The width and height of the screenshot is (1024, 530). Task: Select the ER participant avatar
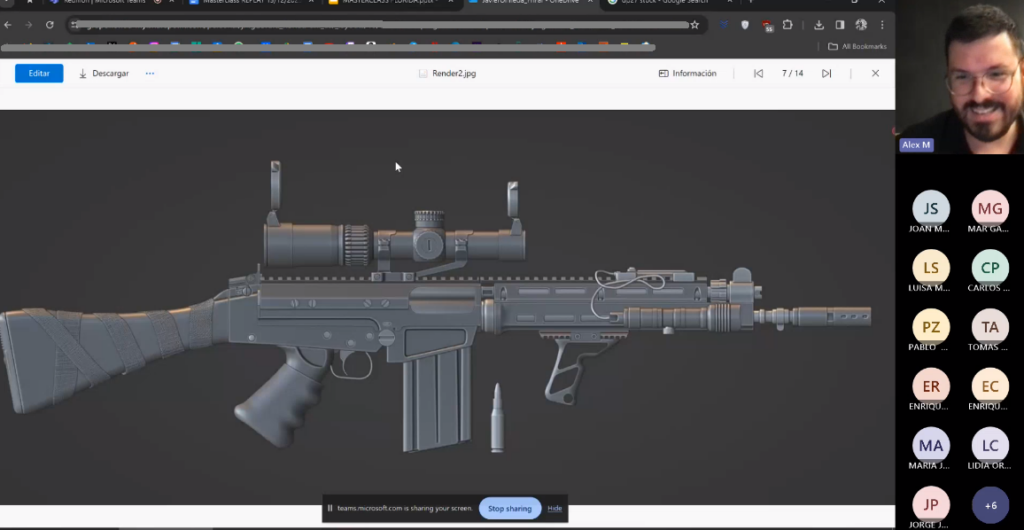(x=931, y=386)
